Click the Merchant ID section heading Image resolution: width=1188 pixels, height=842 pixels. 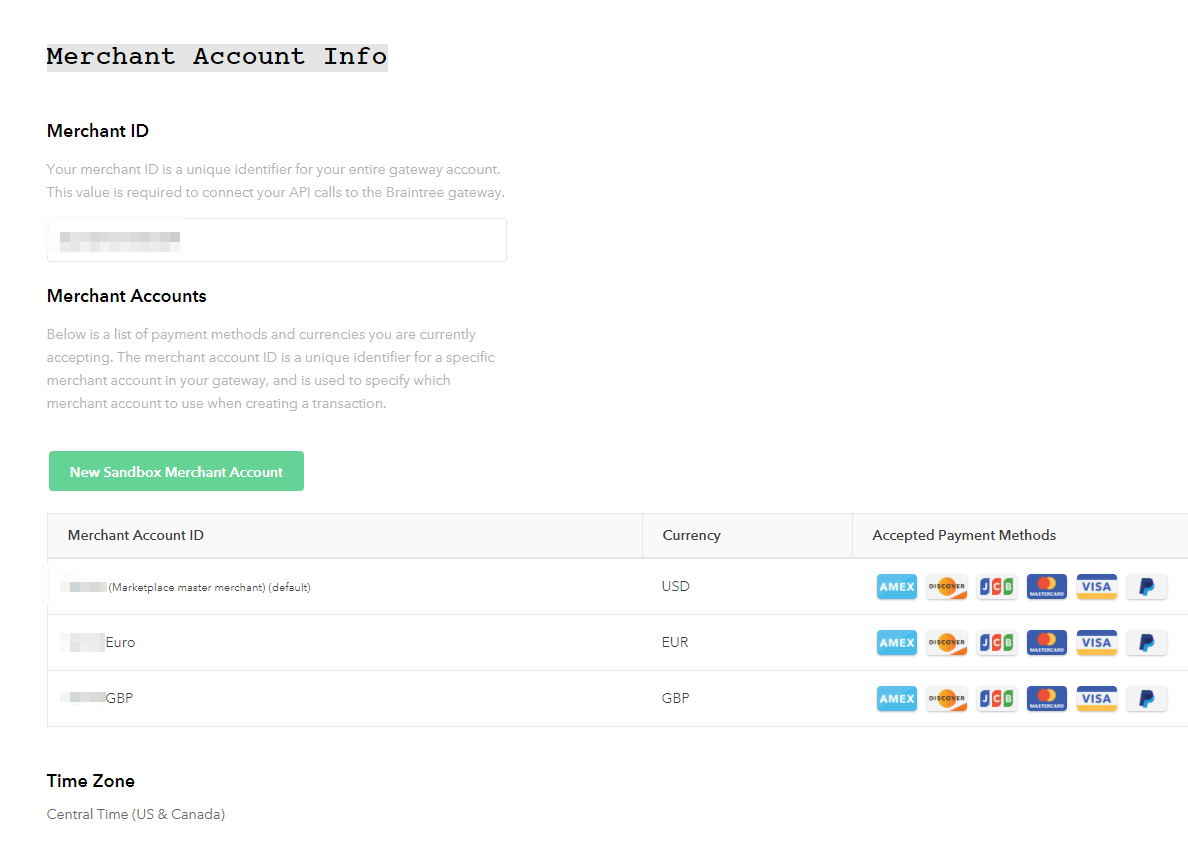[98, 131]
